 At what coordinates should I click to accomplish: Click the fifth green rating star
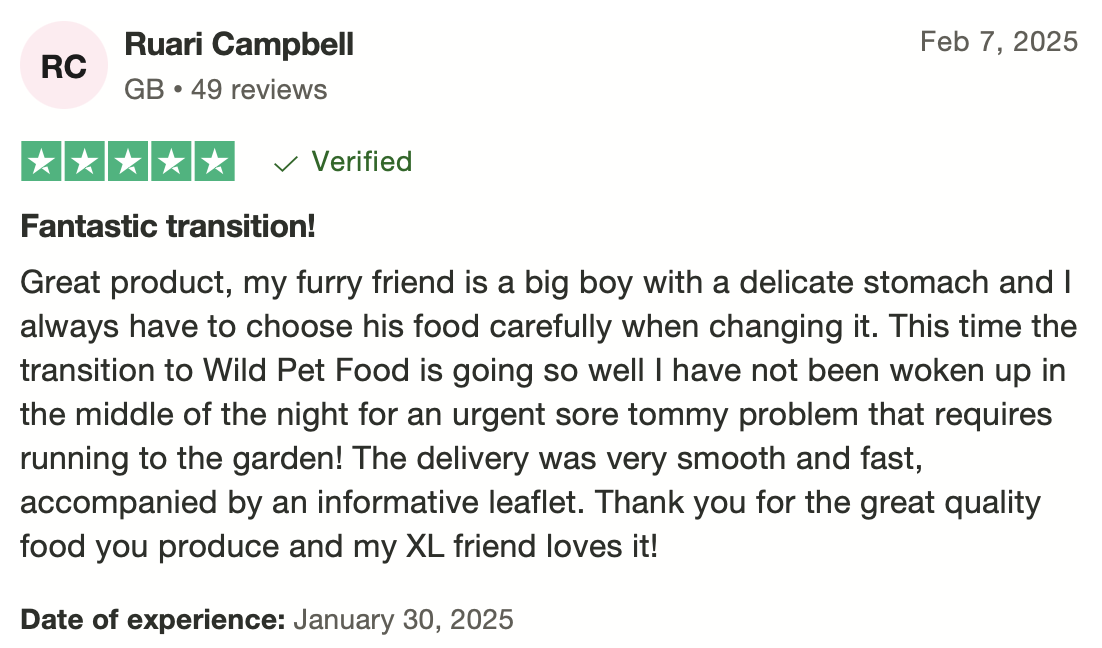point(214,162)
